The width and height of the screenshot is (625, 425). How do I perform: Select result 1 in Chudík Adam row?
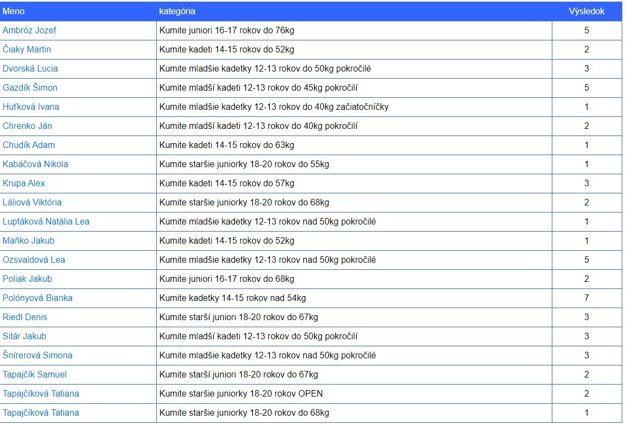(587, 145)
